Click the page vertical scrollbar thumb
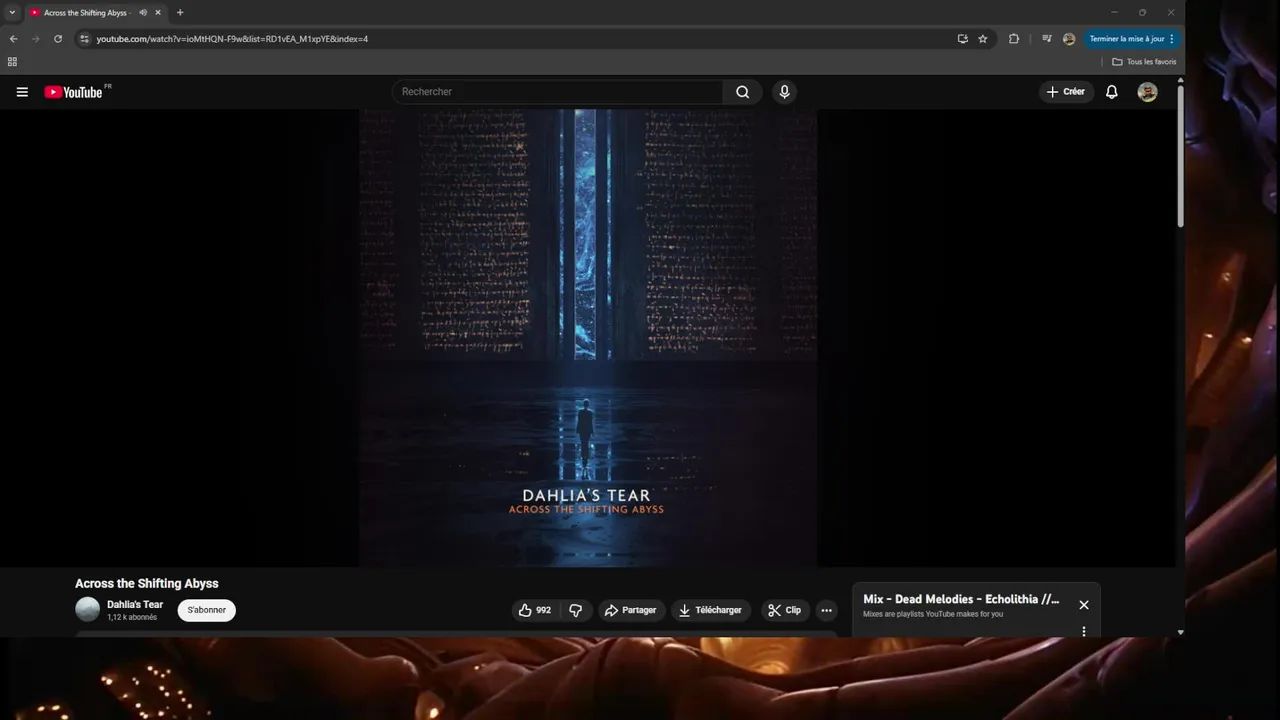 [1180, 155]
